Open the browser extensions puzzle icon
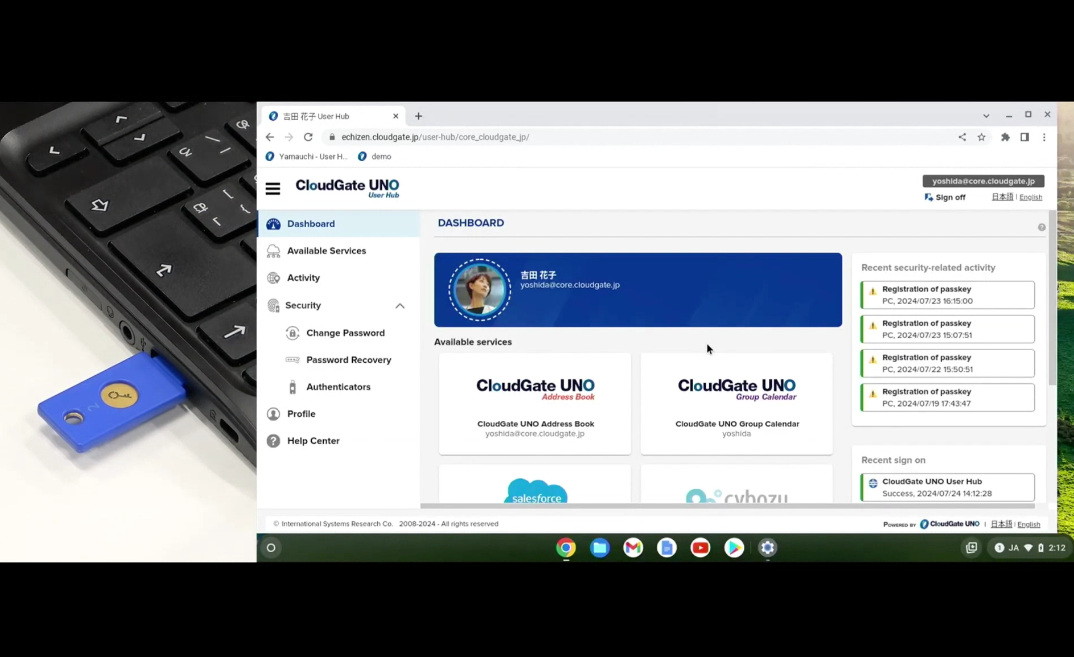 (x=1005, y=137)
